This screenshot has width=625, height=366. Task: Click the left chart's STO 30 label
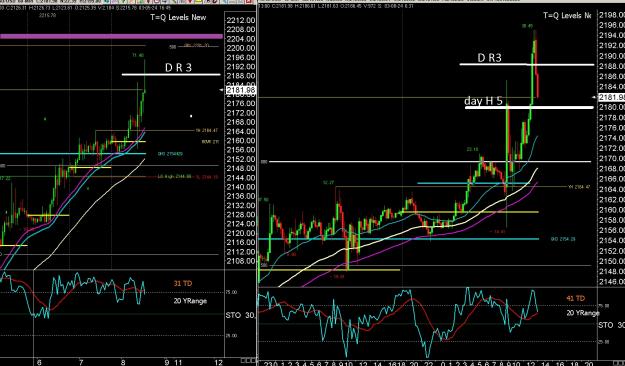pyautogui.click(x=240, y=315)
